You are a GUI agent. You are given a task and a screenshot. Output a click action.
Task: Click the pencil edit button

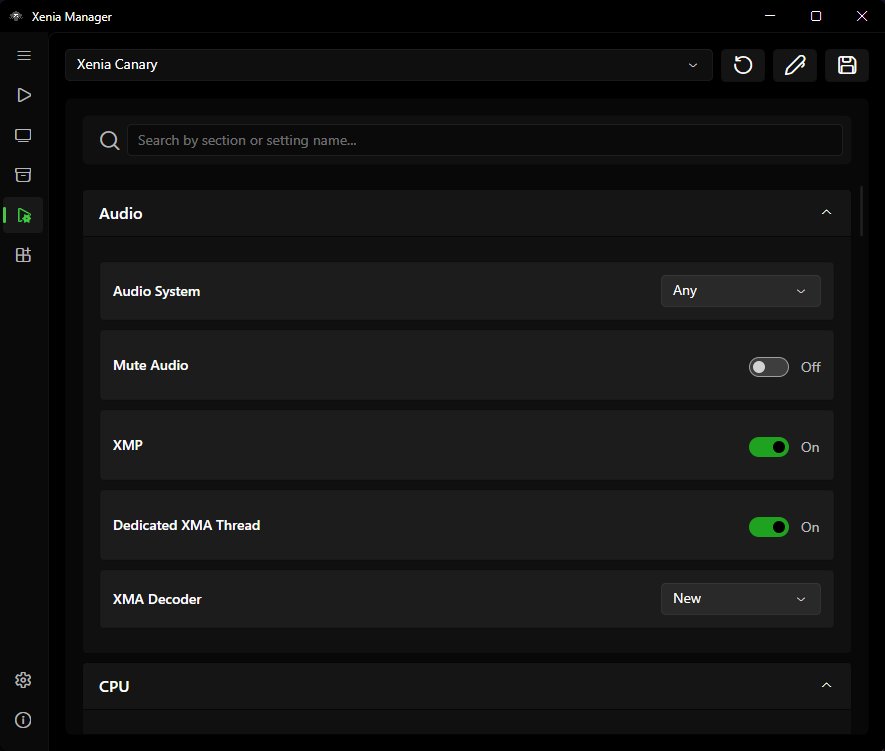[x=795, y=65]
